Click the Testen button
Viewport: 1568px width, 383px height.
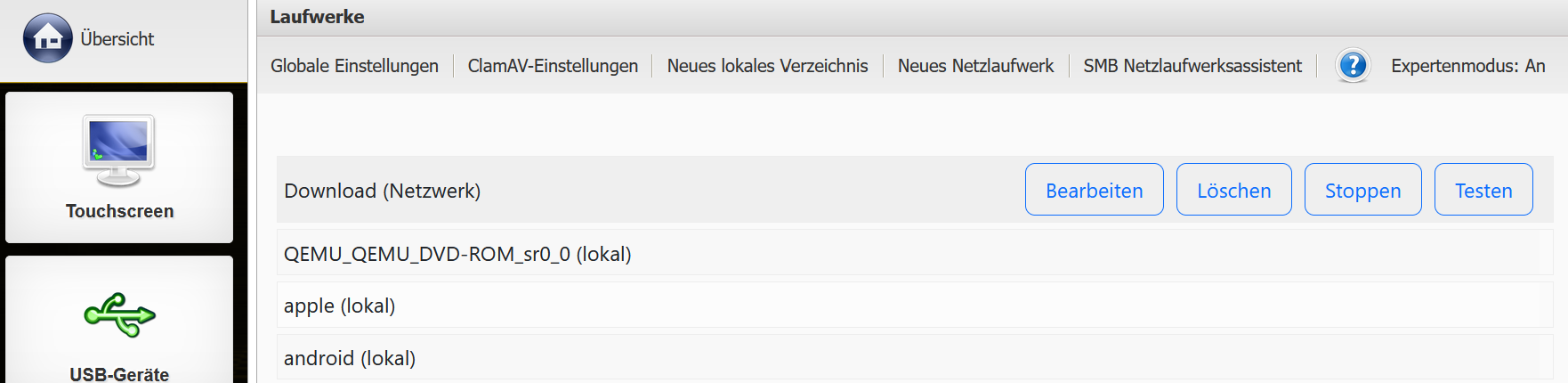pyautogui.click(x=1483, y=190)
